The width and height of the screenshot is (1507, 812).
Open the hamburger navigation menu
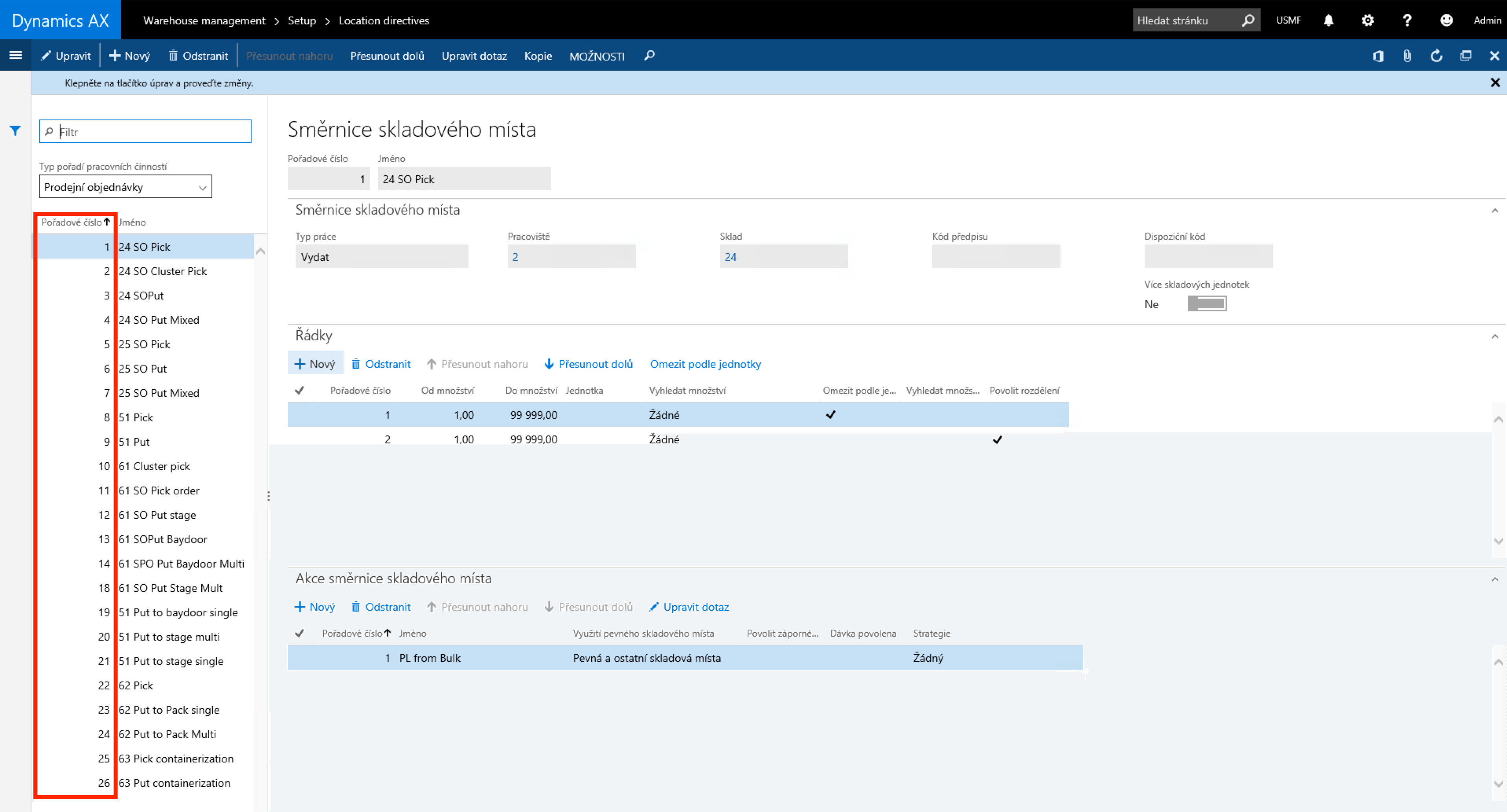[16, 55]
